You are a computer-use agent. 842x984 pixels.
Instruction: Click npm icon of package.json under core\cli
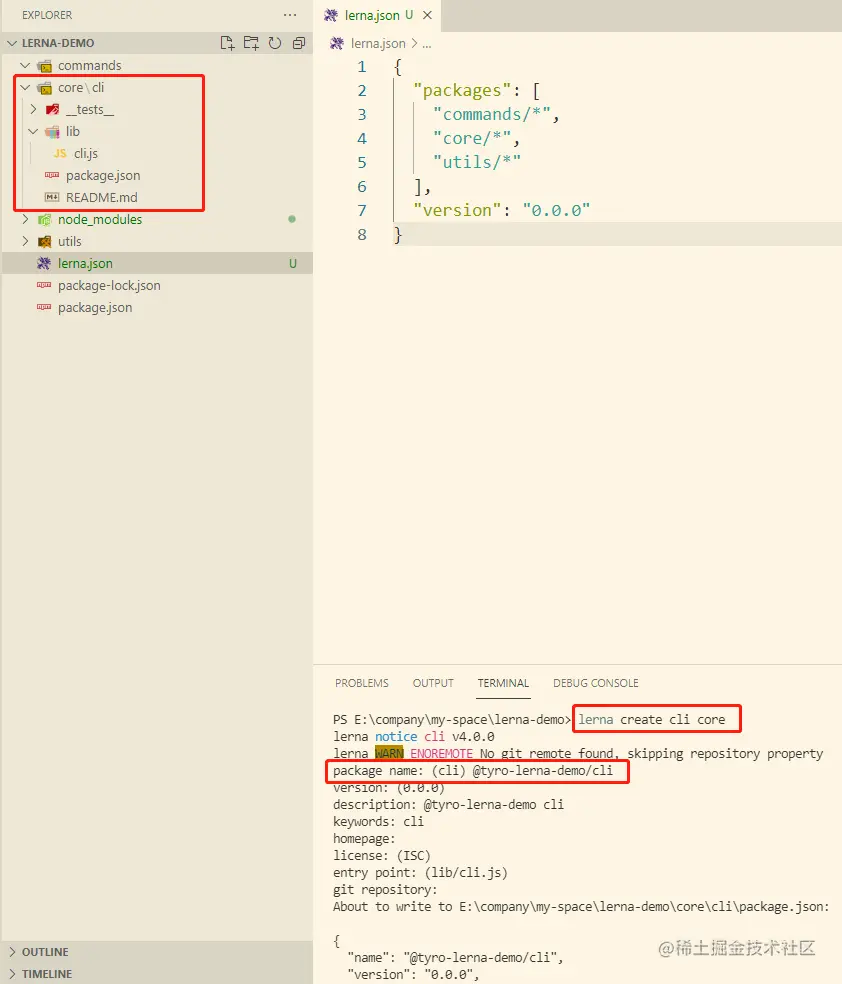coord(52,175)
